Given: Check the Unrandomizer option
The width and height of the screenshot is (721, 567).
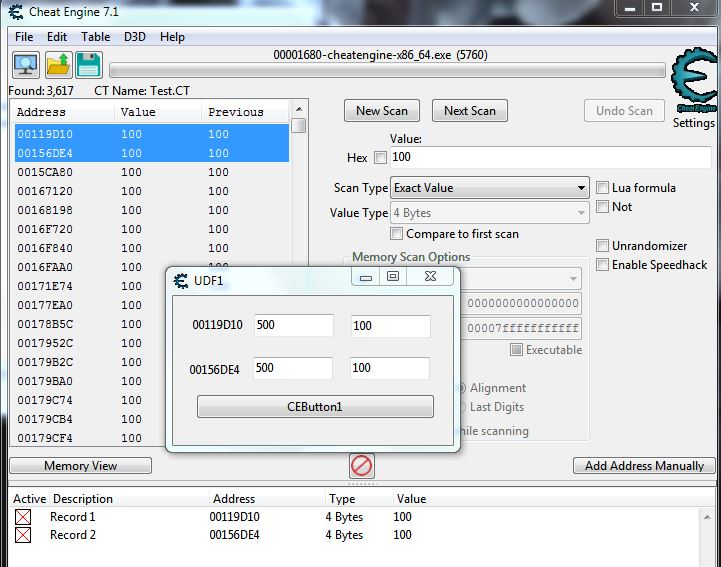Looking at the screenshot, I should [603, 246].
